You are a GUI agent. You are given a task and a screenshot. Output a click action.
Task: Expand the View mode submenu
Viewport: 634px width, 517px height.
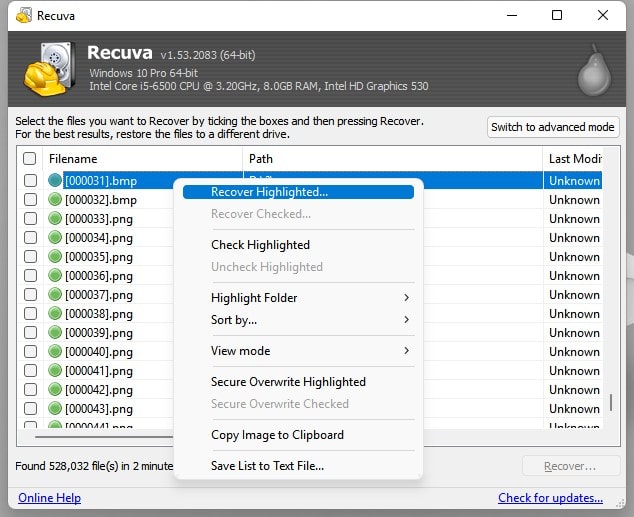298,351
